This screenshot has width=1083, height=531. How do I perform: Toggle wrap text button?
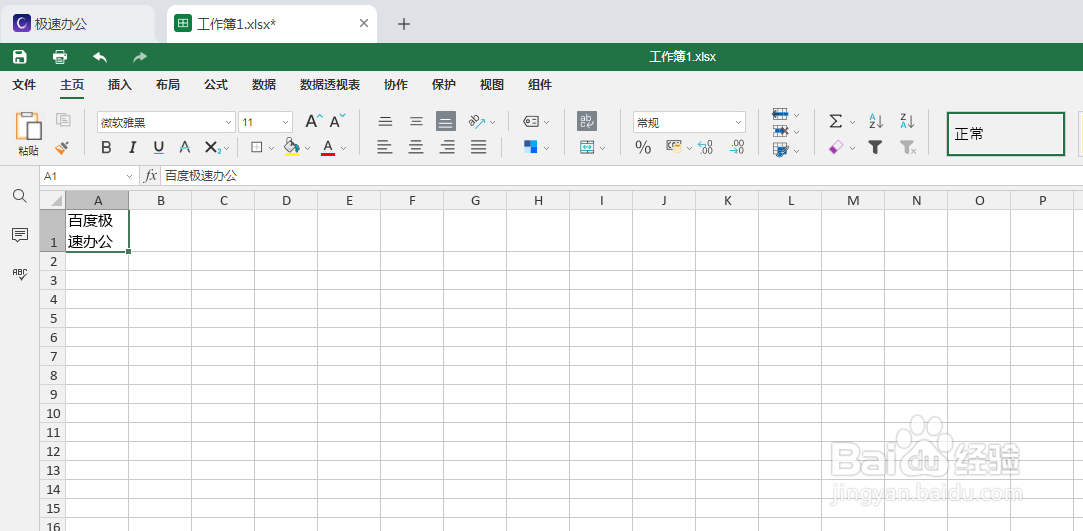pyautogui.click(x=587, y=122)
